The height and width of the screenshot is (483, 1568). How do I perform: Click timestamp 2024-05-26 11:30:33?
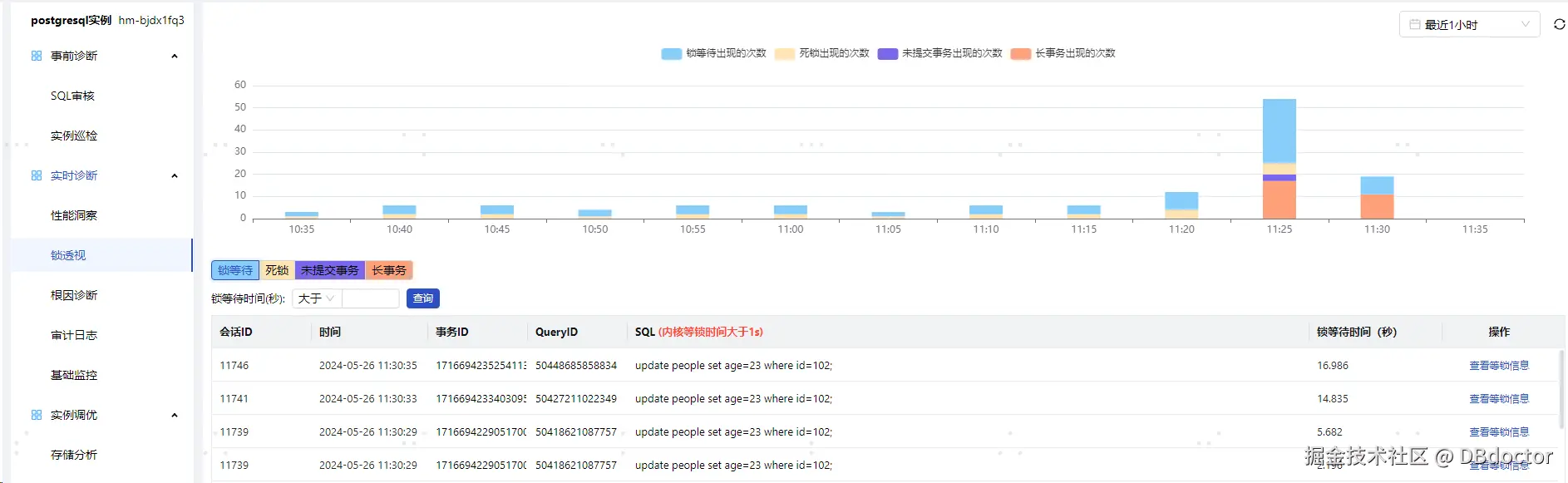pos(368,399)
